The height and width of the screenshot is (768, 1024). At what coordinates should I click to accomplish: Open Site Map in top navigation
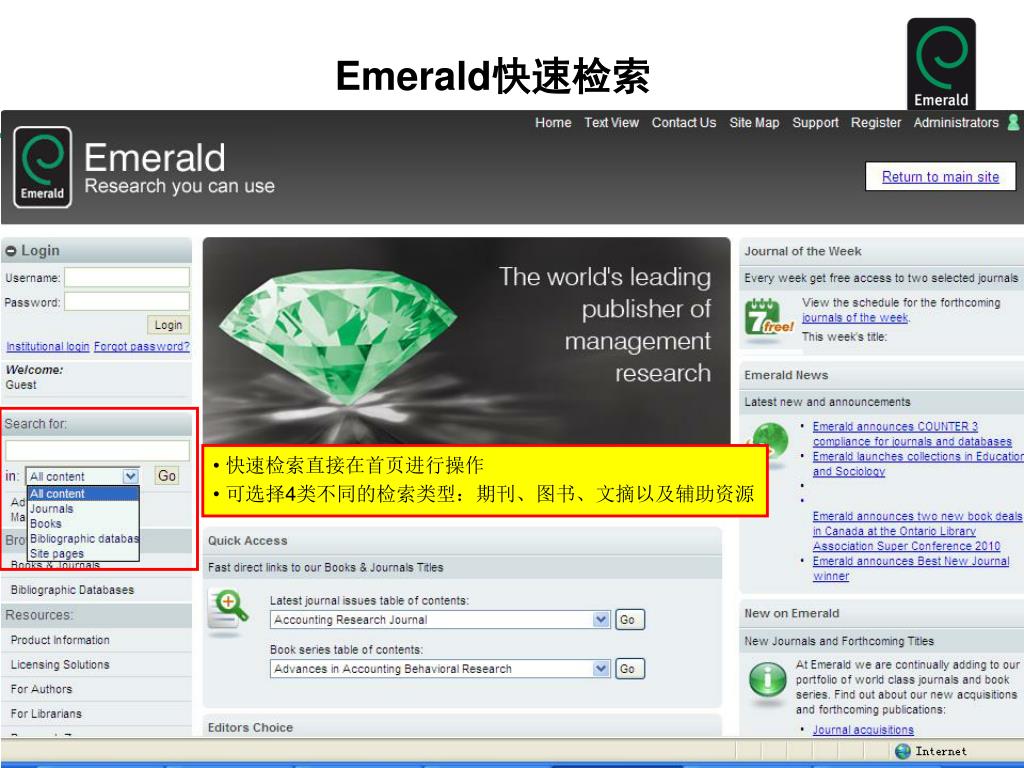(754, 123)
